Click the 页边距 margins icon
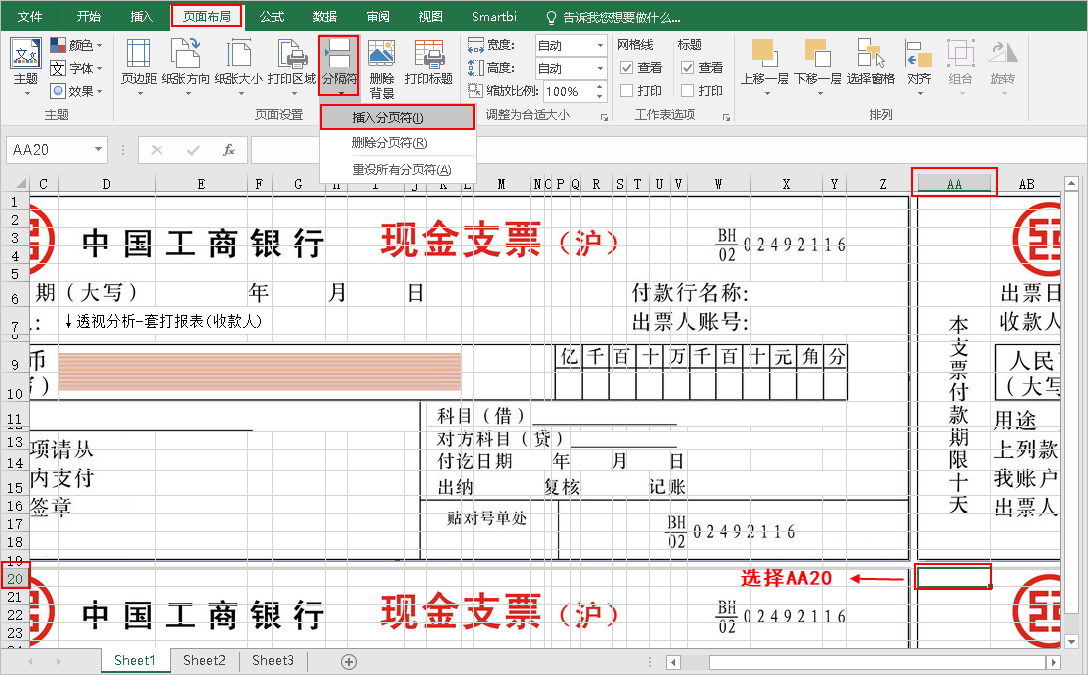 click(x=139, y=53)
